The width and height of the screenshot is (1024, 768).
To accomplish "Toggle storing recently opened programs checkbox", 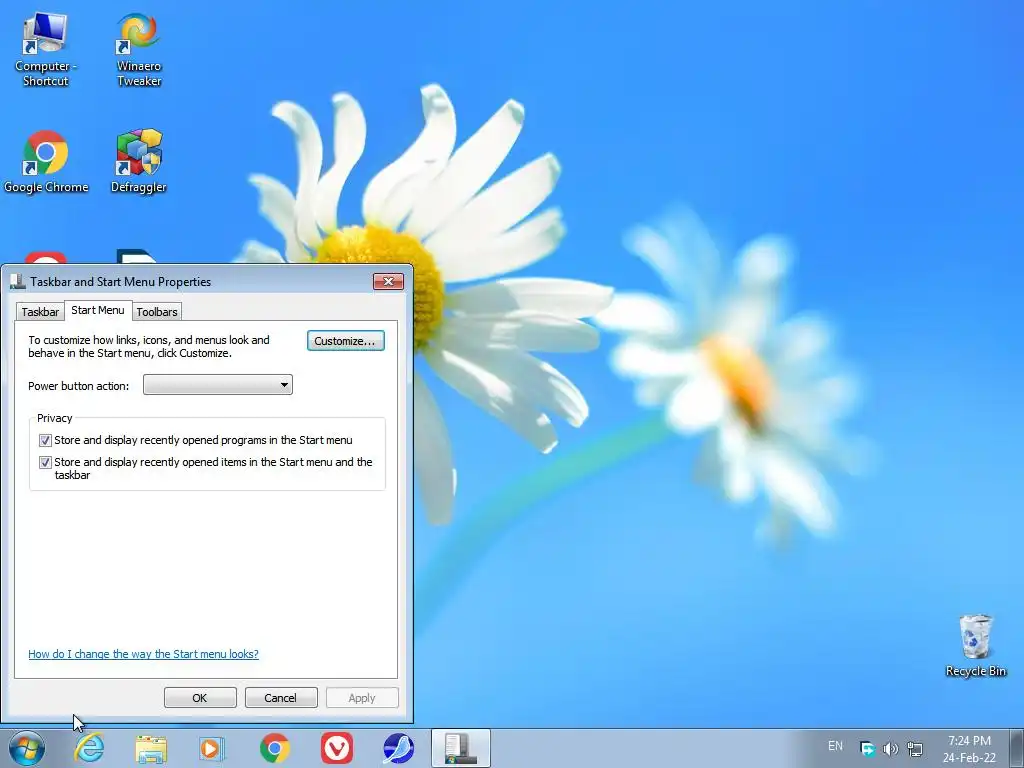I will coord(45,440).
